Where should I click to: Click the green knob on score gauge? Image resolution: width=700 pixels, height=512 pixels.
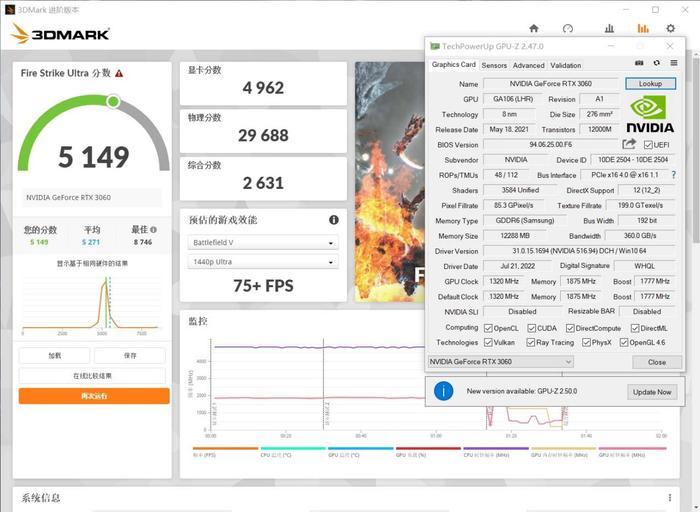[113, 102]
